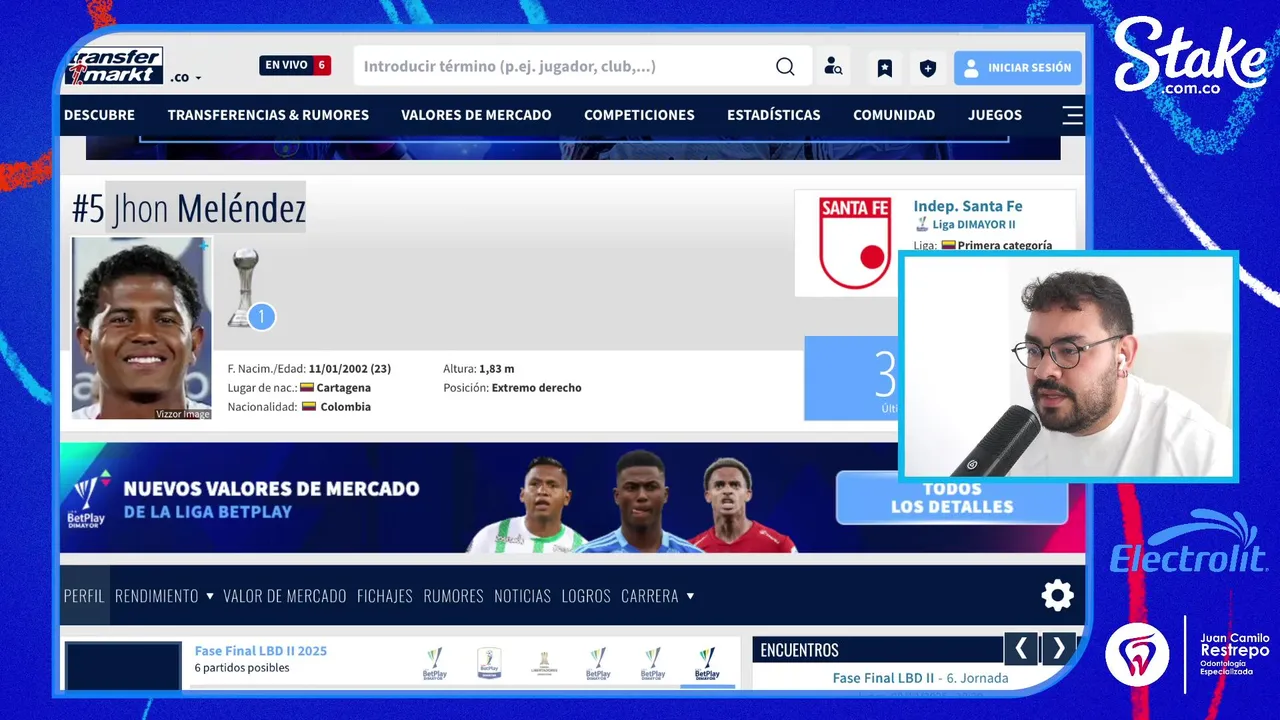
Task: Open the hamburger menu icon
Action: coord(1072,115)
